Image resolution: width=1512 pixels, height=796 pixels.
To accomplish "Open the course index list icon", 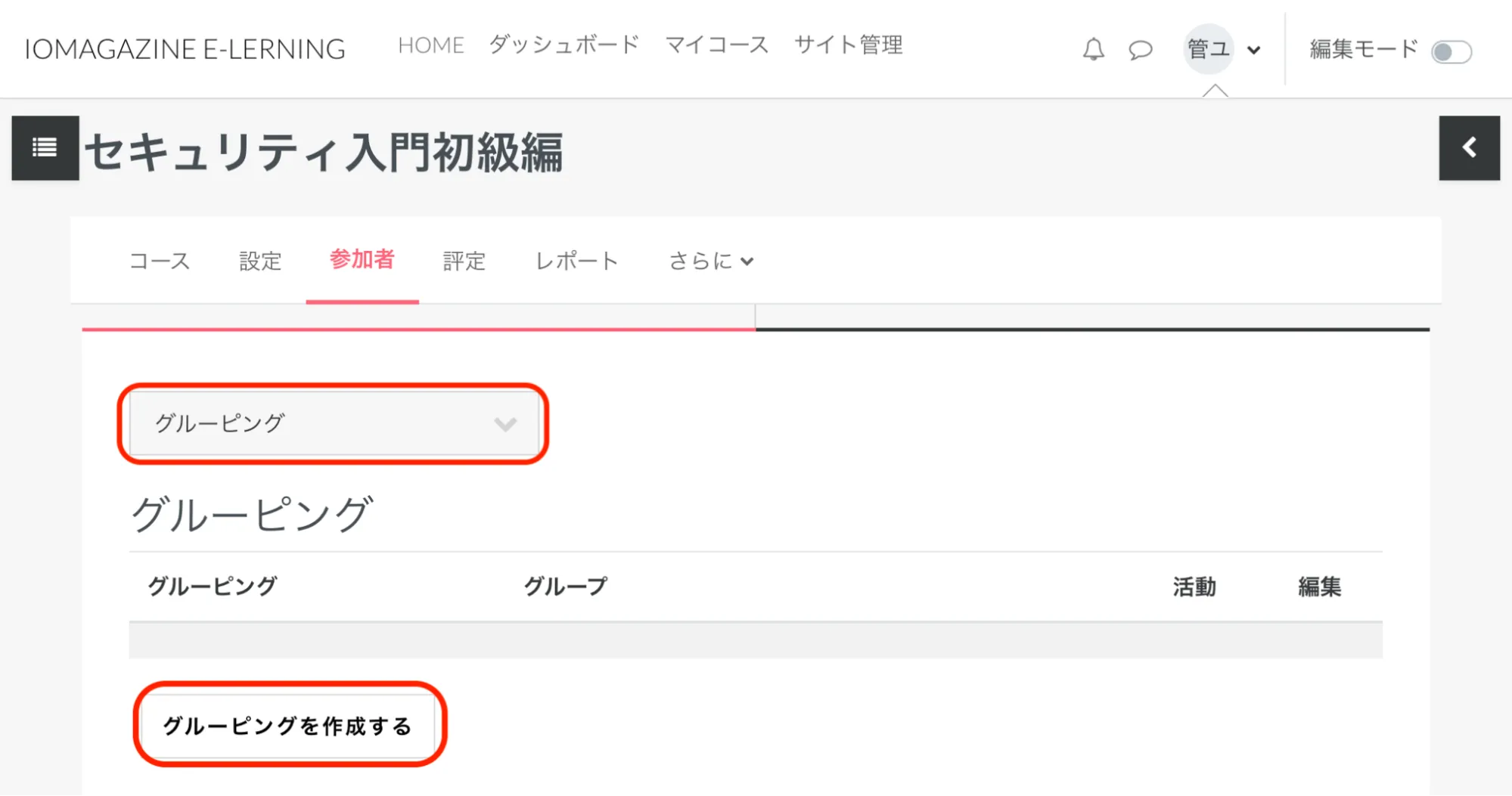I will click(x=45, y=147).
